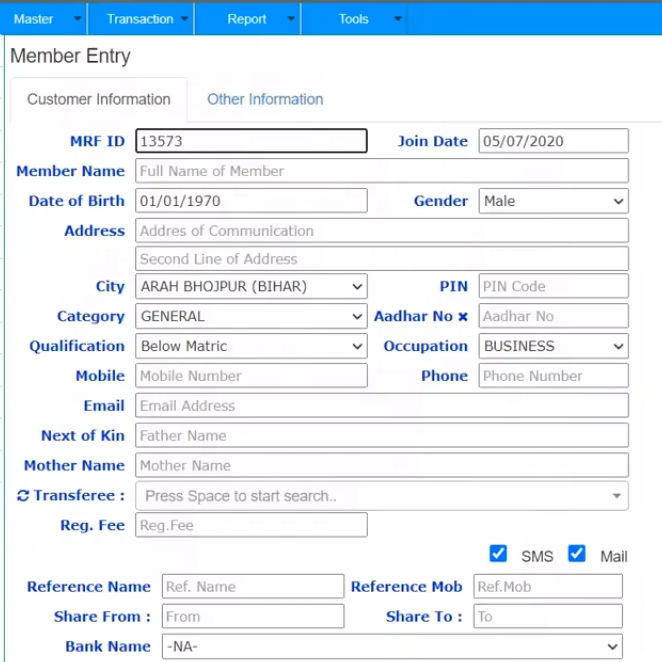Viewport: 662px width, 662px height.
Task: Open the Tools menu arrow
Action: point(398,19)
